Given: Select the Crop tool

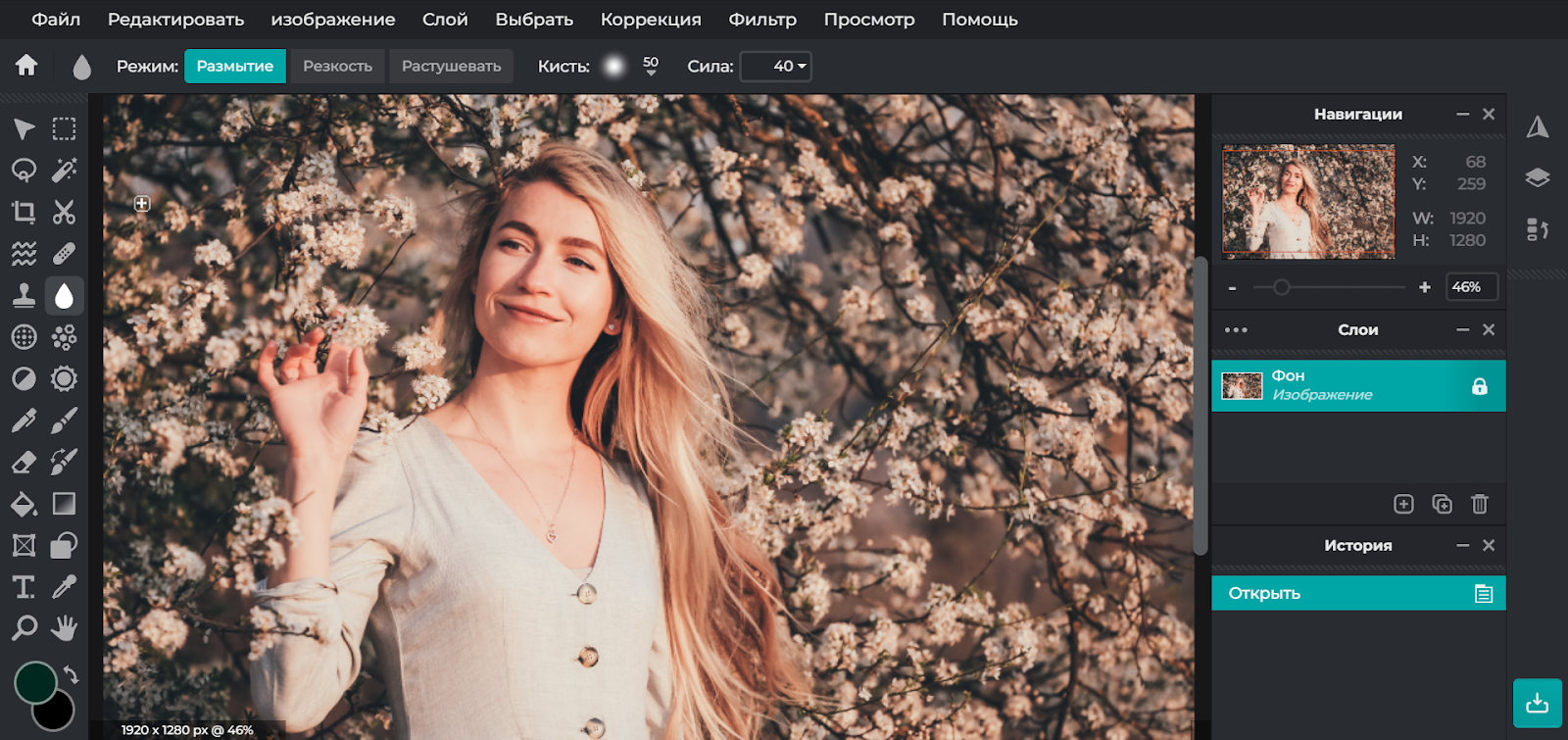Looking at the screenshot, I should coord(24,213).
